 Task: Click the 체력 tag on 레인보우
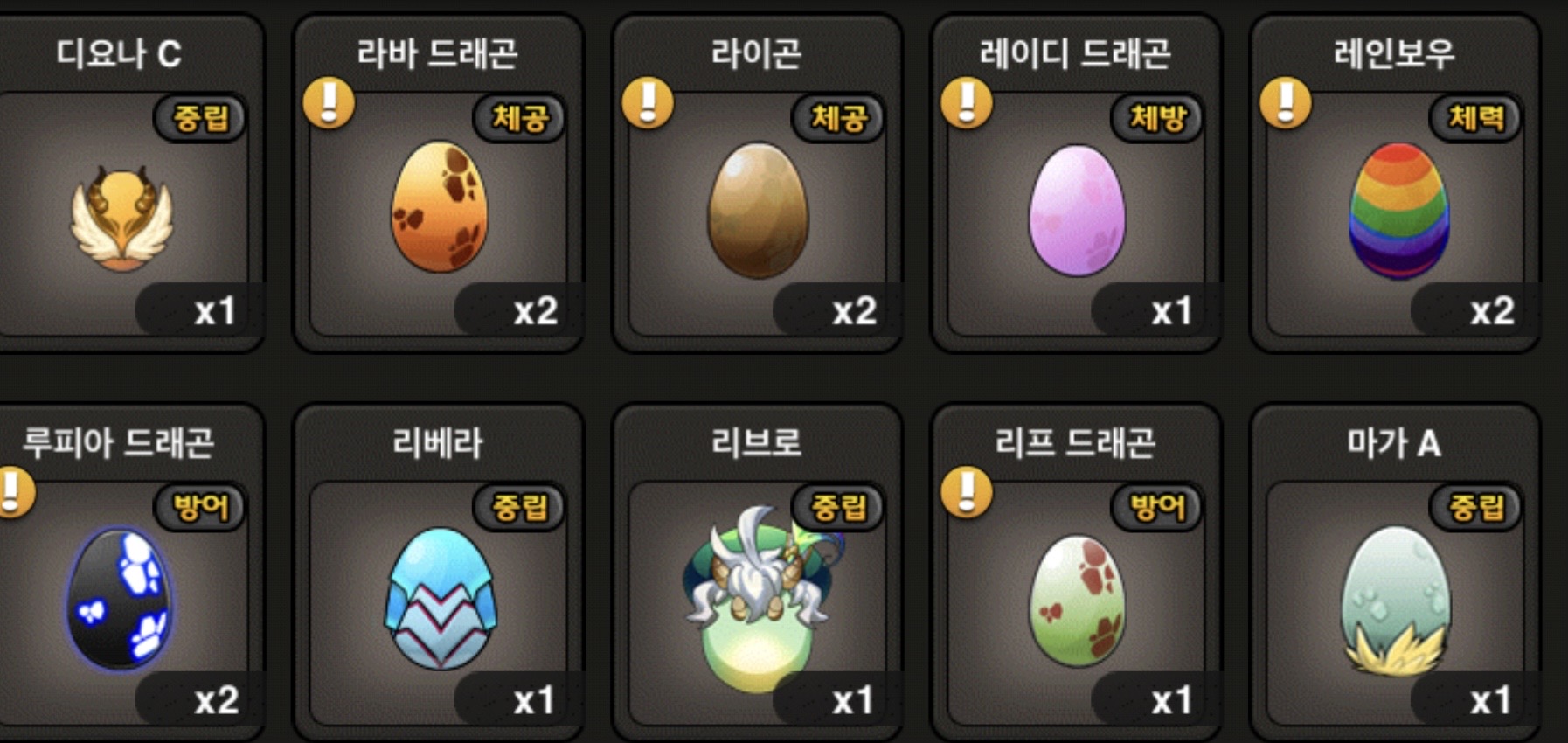coord(1476,118)
